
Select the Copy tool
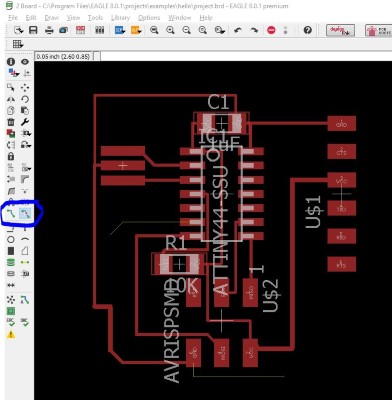(x=11, y=110)
